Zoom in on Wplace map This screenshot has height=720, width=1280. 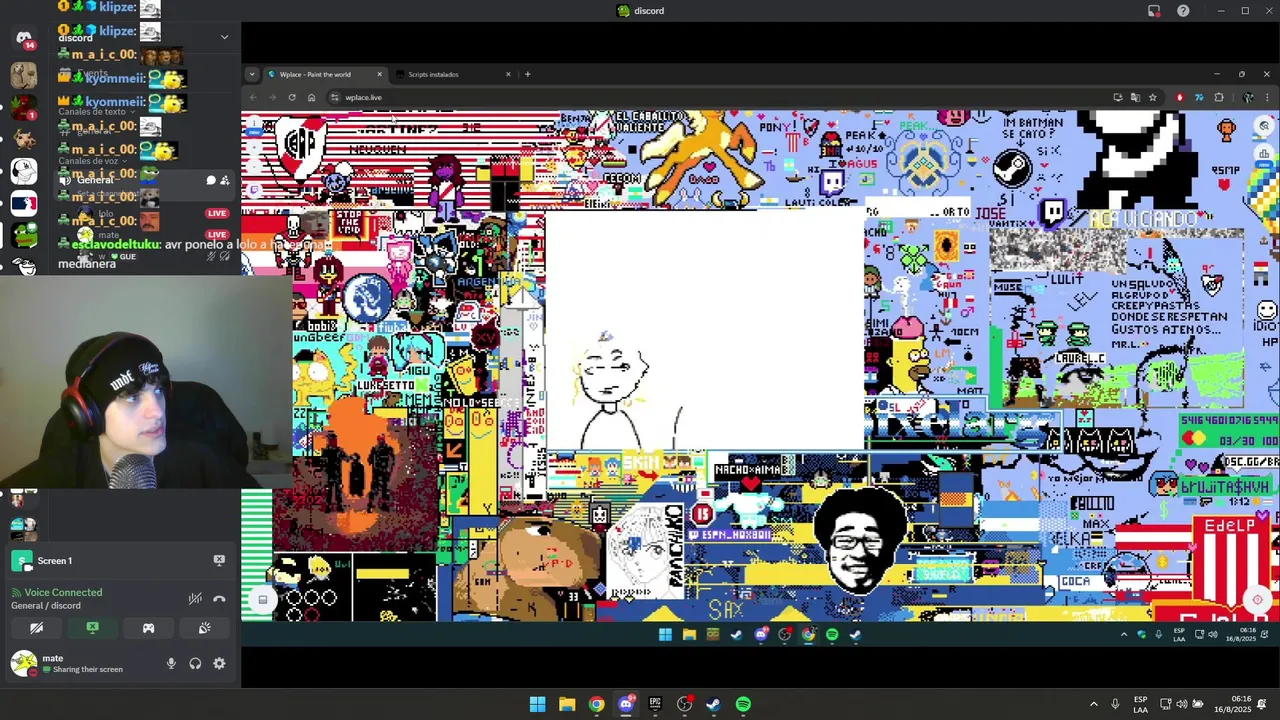[x=254, y=147]
